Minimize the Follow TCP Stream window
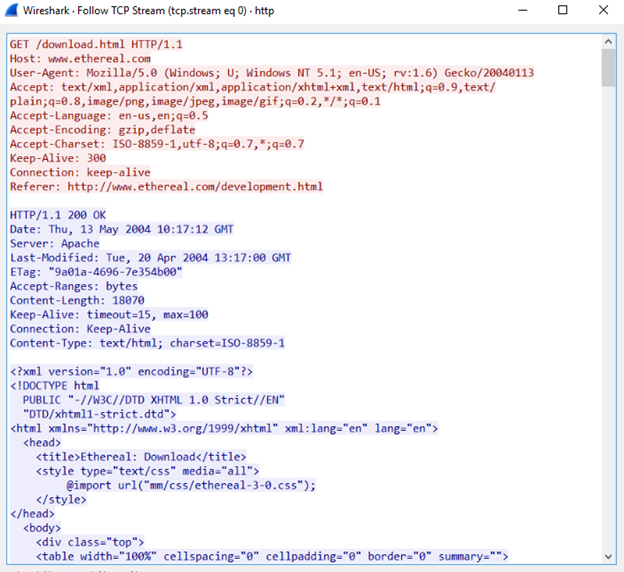The width and height of the screenshot is (624, 572). [x=523, y=10]
